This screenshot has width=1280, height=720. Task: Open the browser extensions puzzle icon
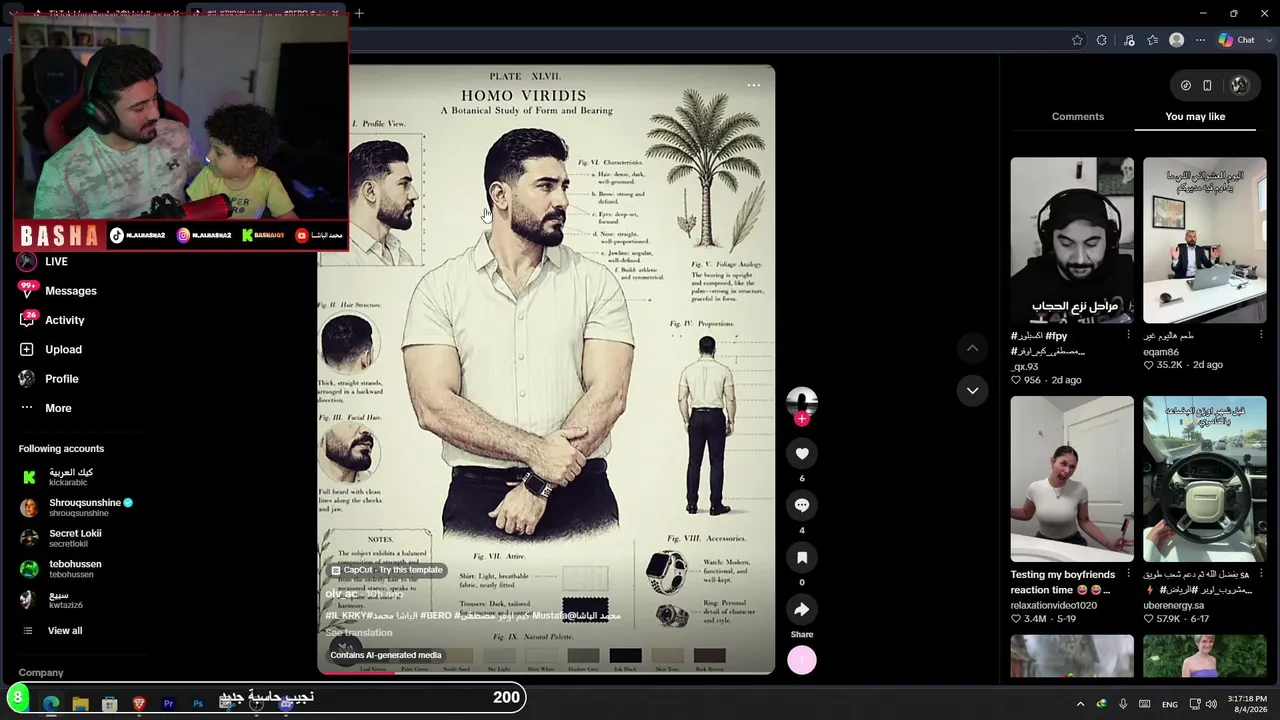pyautogui.click(x=1102, y=40)
